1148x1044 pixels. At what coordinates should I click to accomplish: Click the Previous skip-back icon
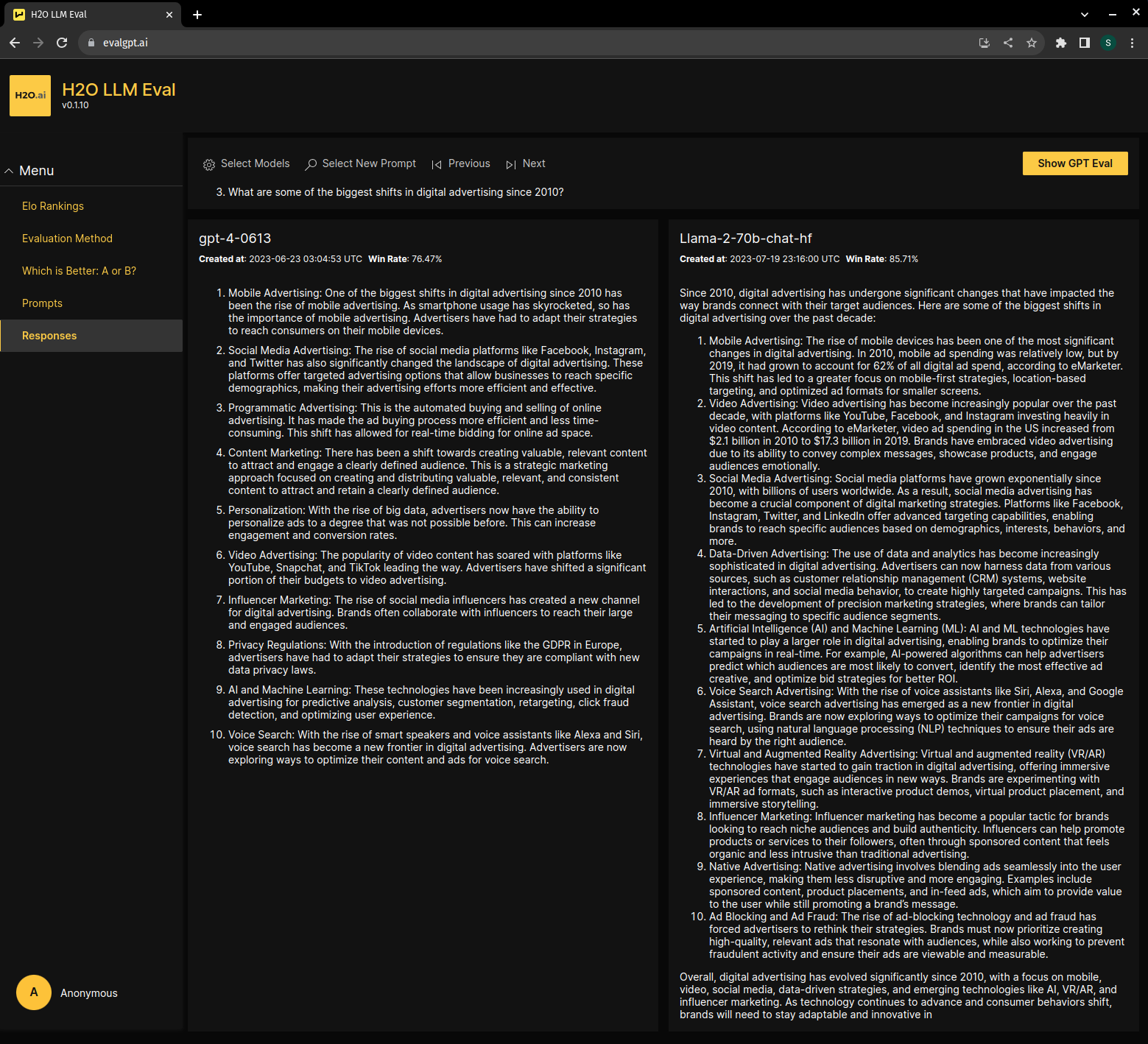437,164
